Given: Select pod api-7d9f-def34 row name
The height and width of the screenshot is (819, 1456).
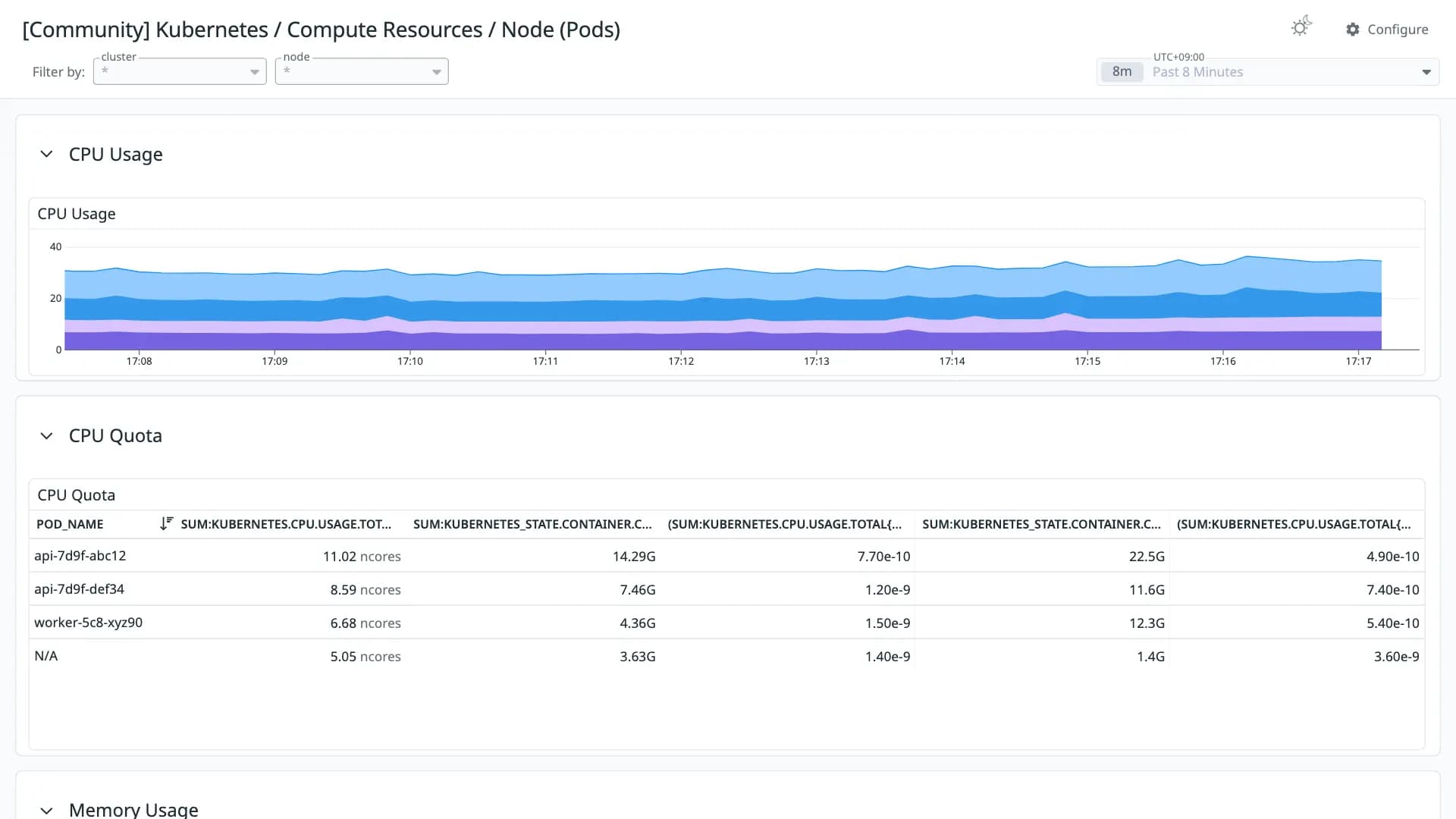Looking at the screenshot, I should 79,589.
